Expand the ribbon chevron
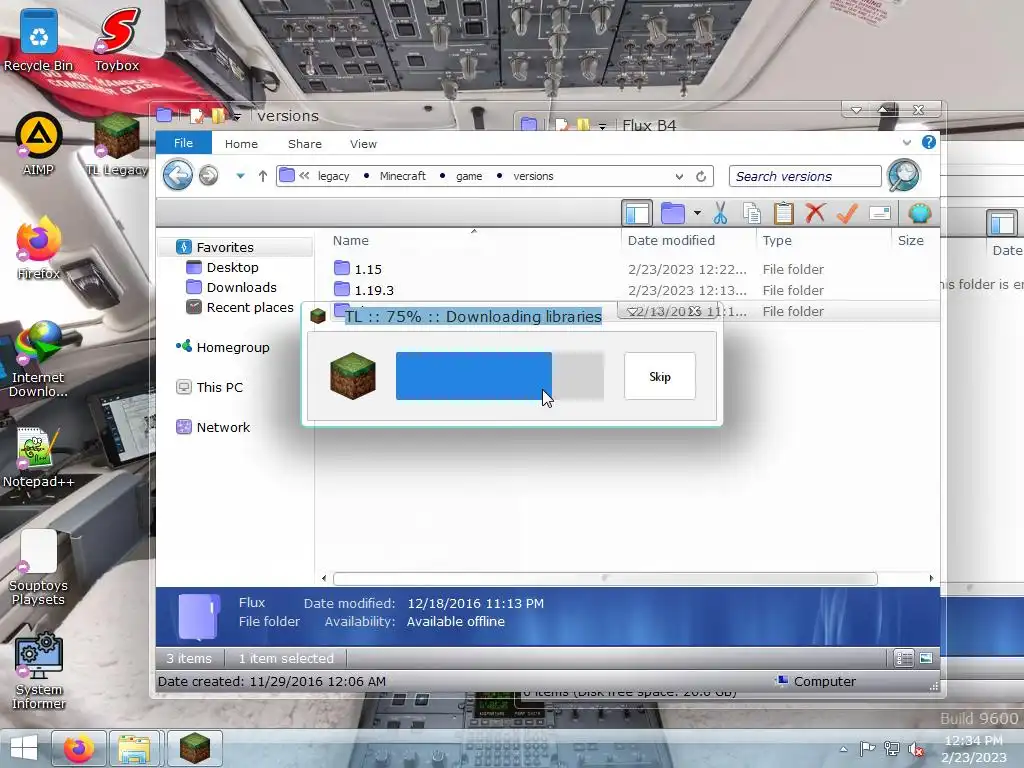 (906, 142)
